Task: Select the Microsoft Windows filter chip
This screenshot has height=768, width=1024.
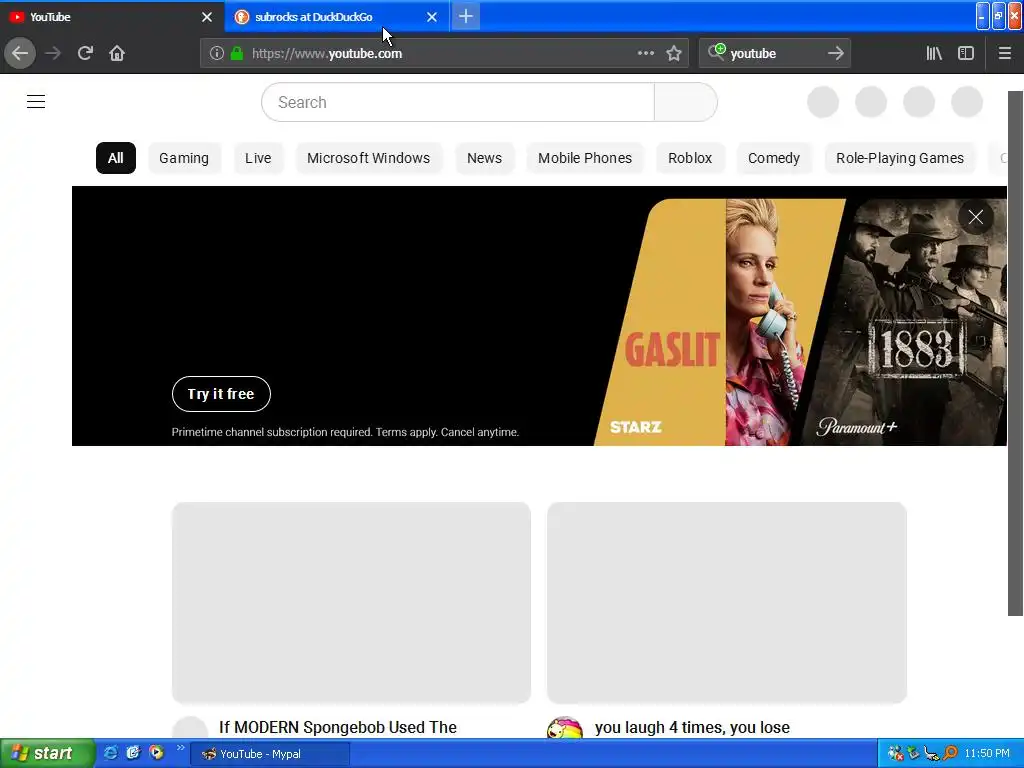Action: [368, 158]
